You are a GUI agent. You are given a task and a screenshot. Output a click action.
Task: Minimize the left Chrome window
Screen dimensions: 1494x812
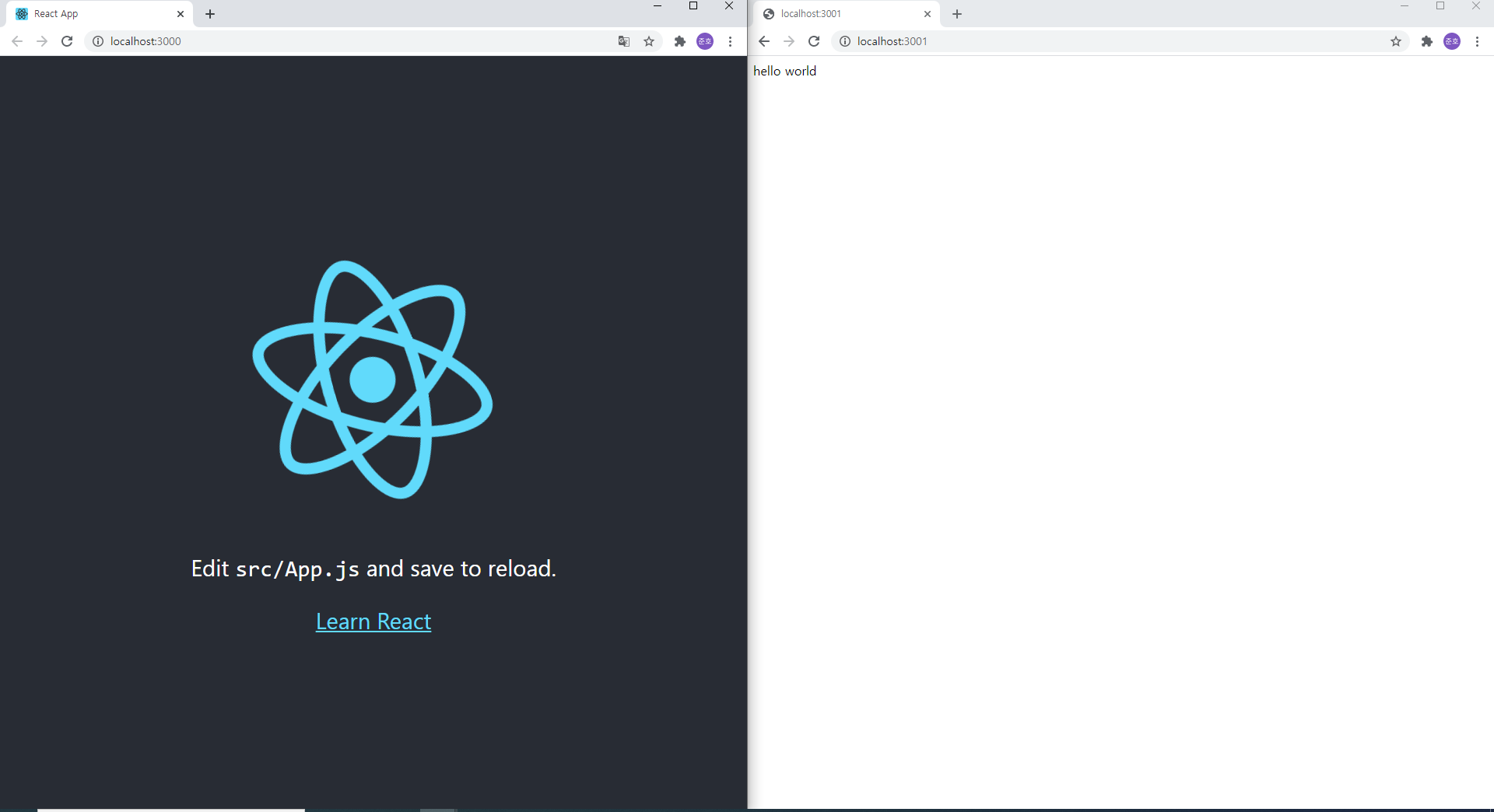click(658, 6)
